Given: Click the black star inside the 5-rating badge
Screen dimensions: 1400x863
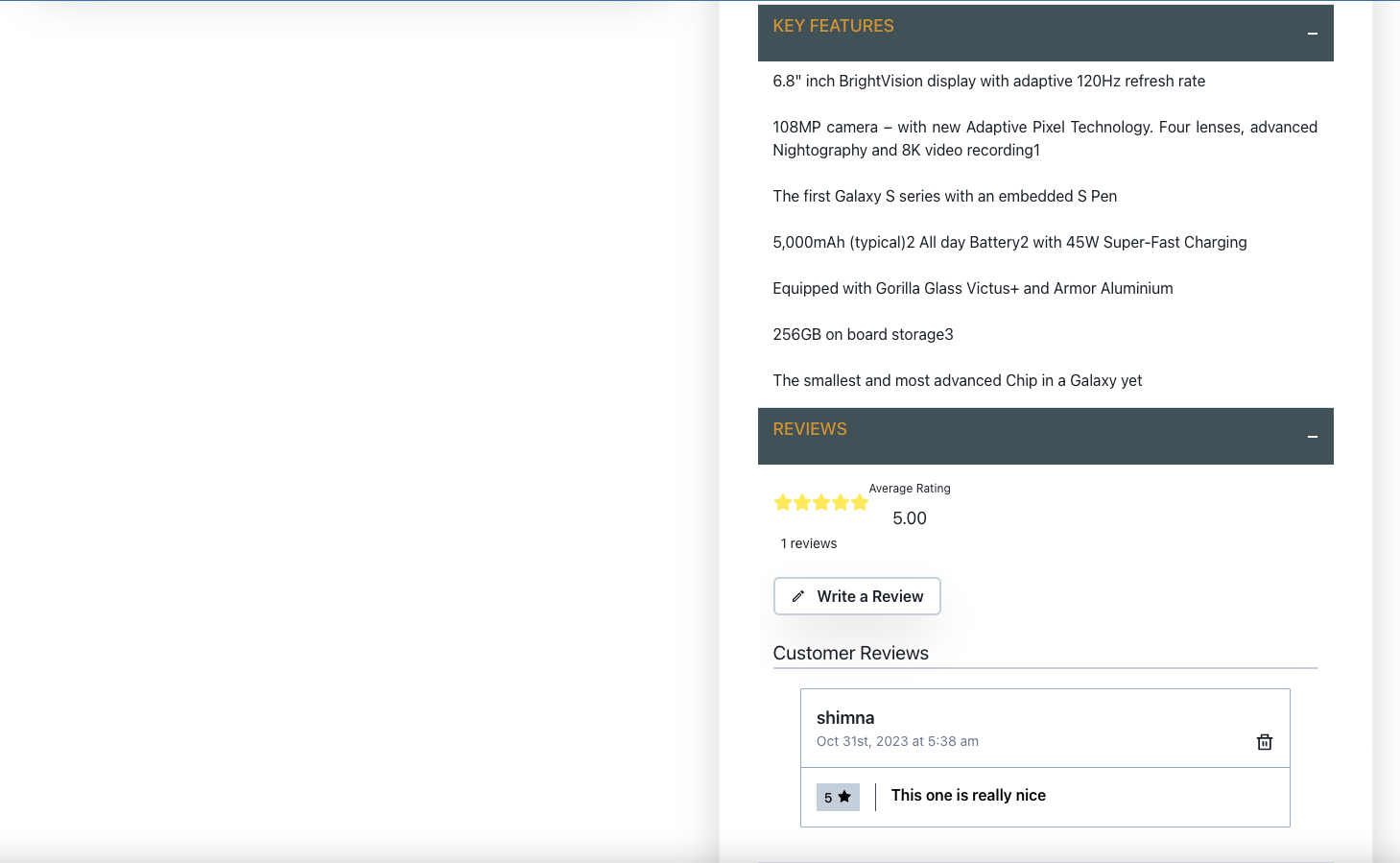Looking at the screenshot, I should click(x=844, y=796).
